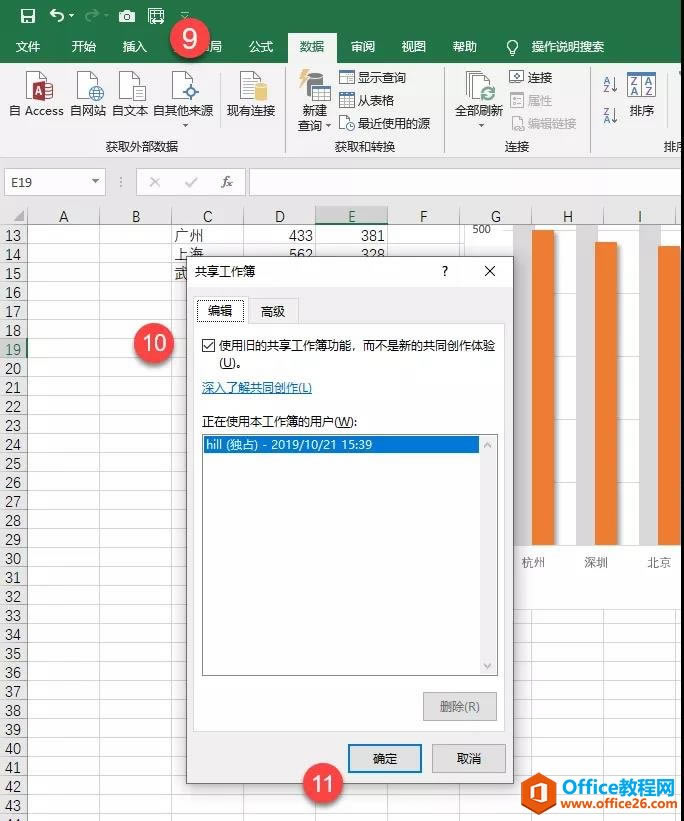This screenshot has width=684, height=821.
Task: Open the Name Box dropdown arrow
Action: pos(95,181)
